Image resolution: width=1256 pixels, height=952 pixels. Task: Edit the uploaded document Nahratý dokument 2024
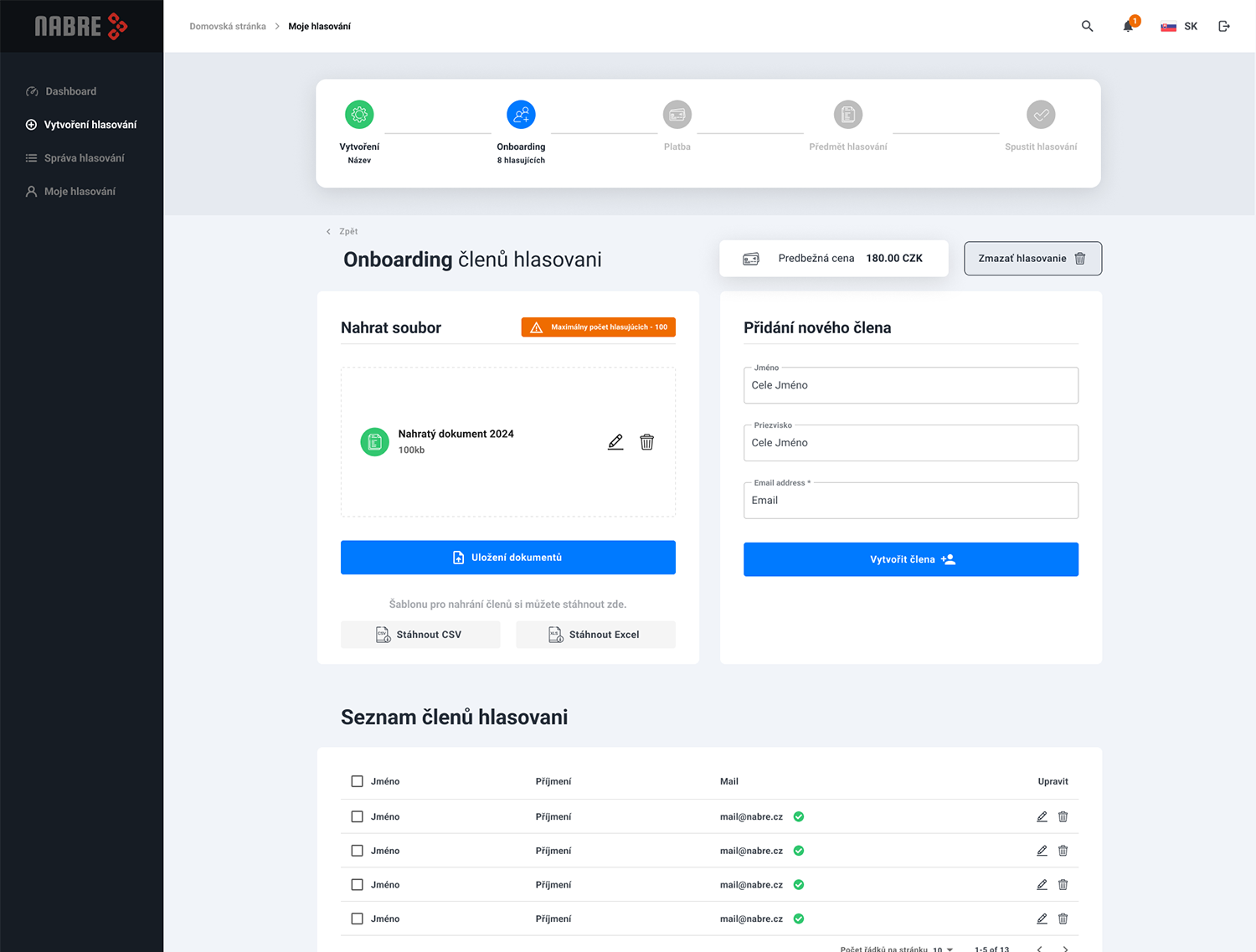click(x=615, y=442)
